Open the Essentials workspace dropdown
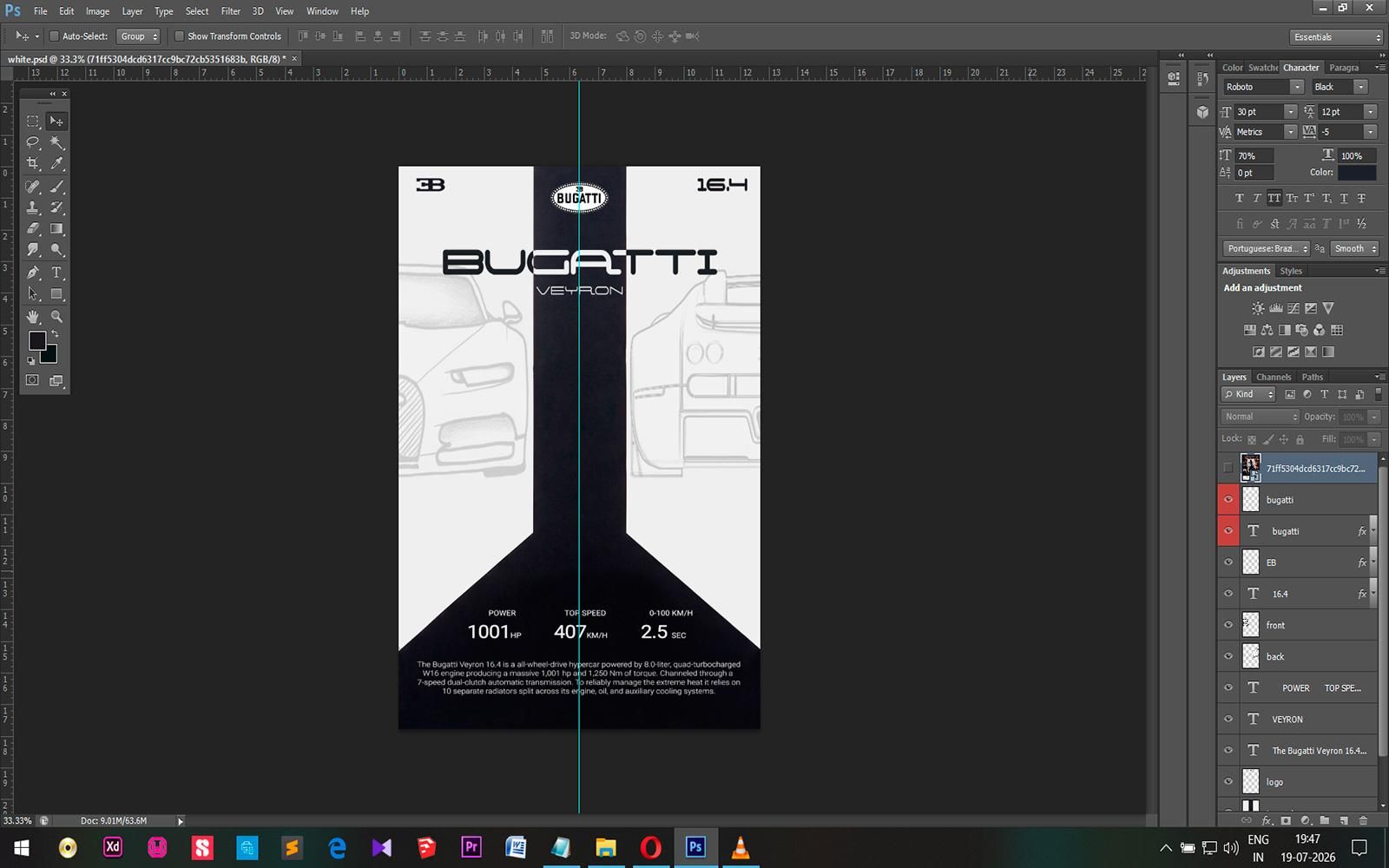The image size is (1389, 868). click(x=1335, y=37)
